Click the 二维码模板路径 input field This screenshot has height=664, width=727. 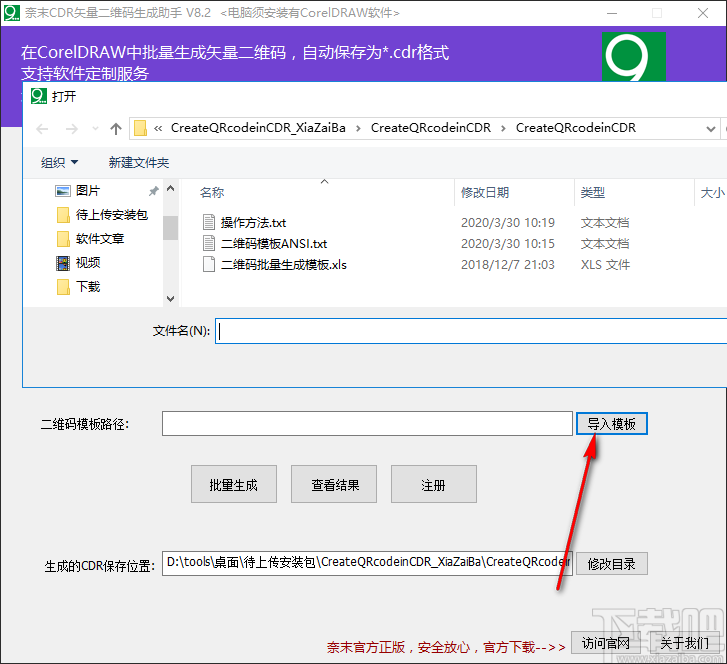(367, 424)
